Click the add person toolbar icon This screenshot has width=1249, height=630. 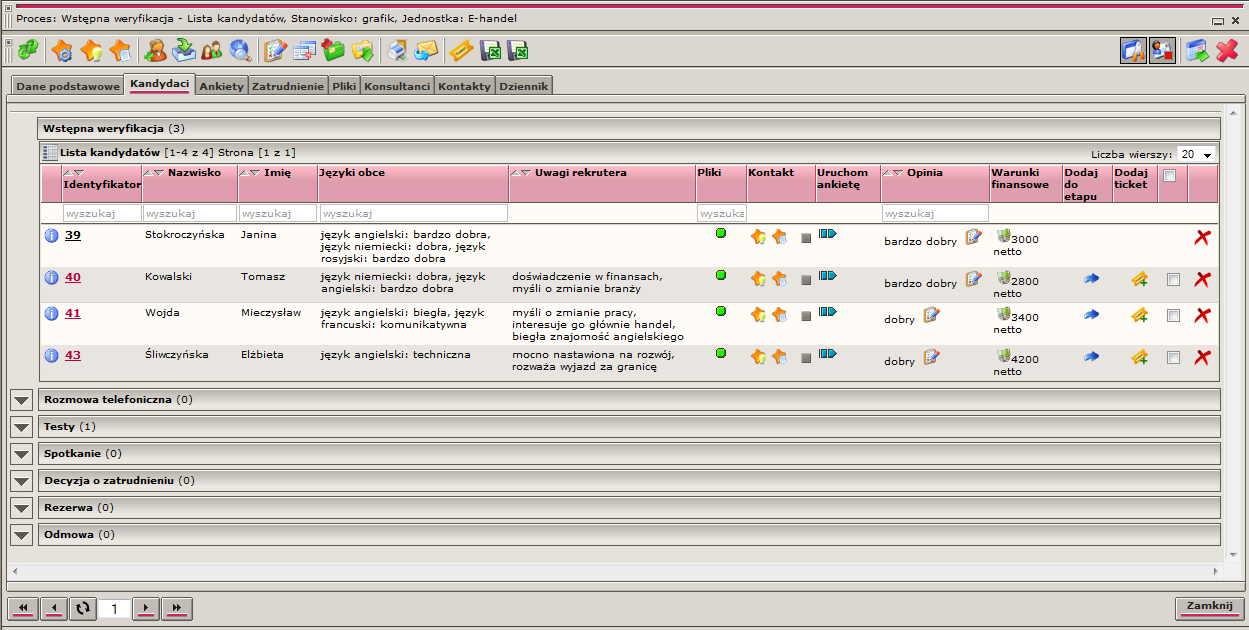(155, 50)
